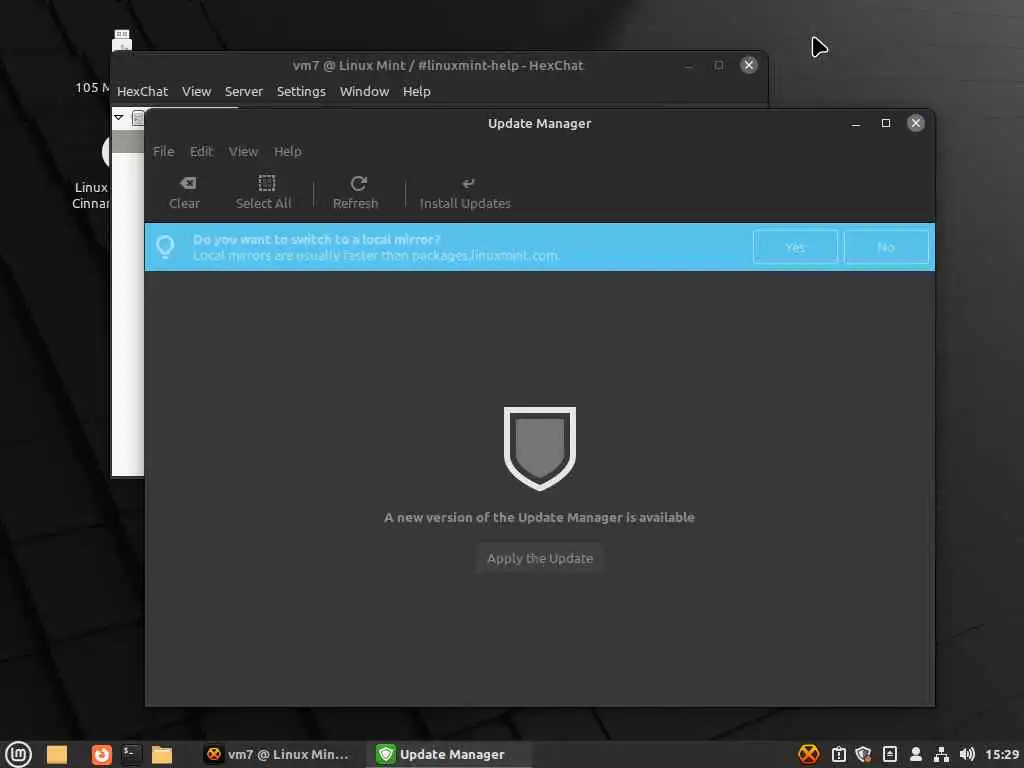Close the Update Manager window
The height and width of the screenshot is (768, 1024).
[916, 123]
